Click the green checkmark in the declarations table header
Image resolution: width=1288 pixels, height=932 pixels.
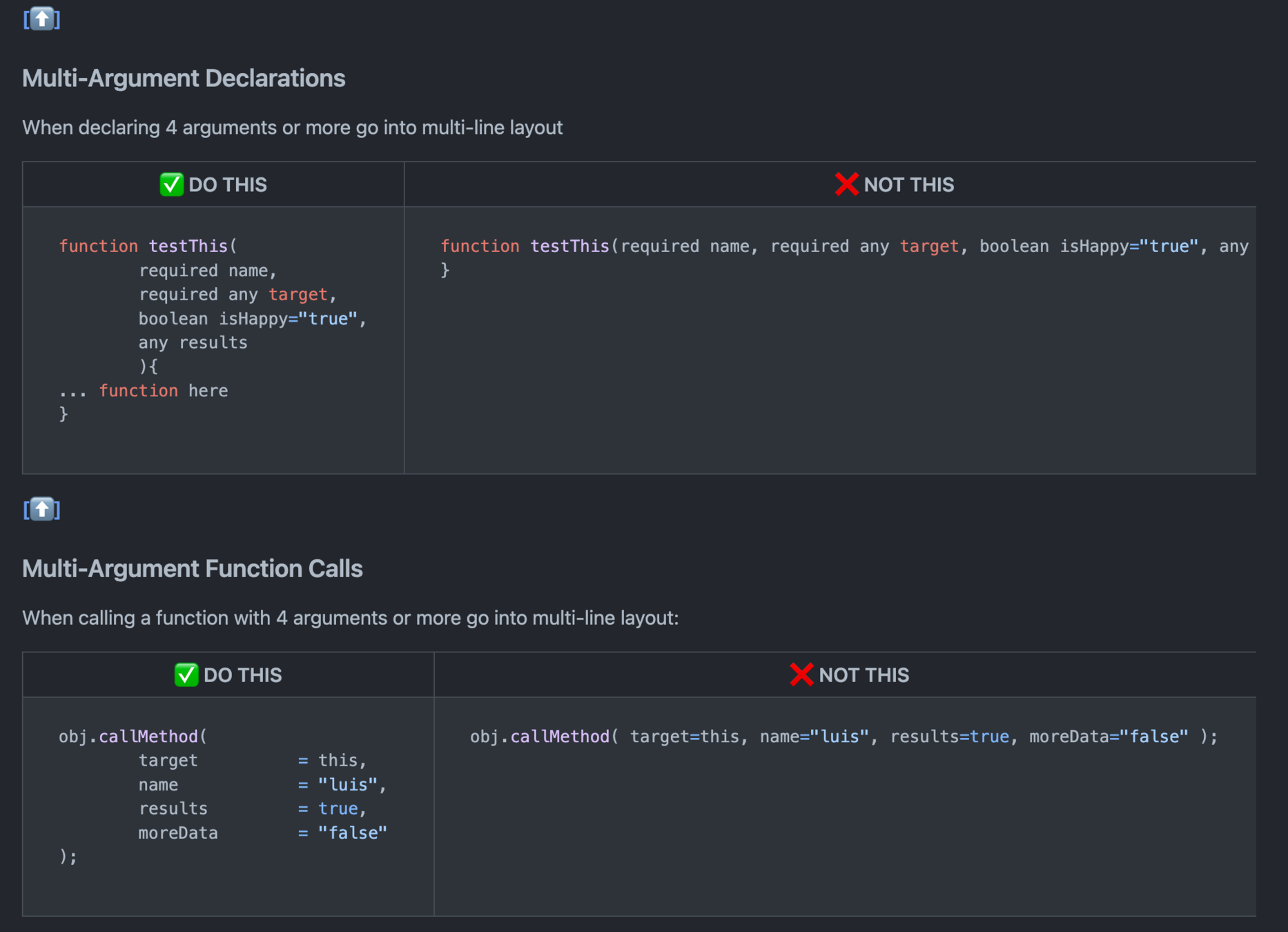tap(172, 184)
